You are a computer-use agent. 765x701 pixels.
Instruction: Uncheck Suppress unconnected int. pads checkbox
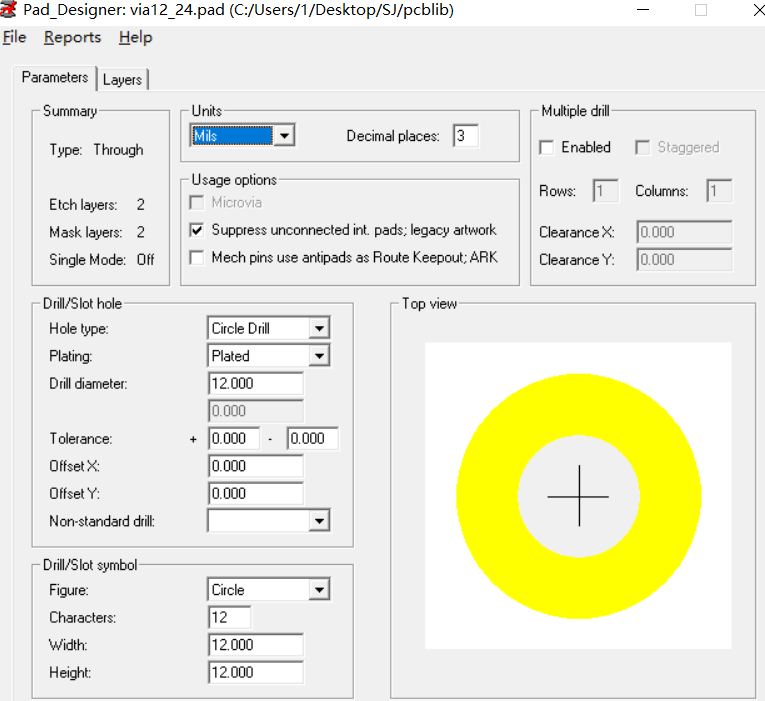tap(197, 230)
